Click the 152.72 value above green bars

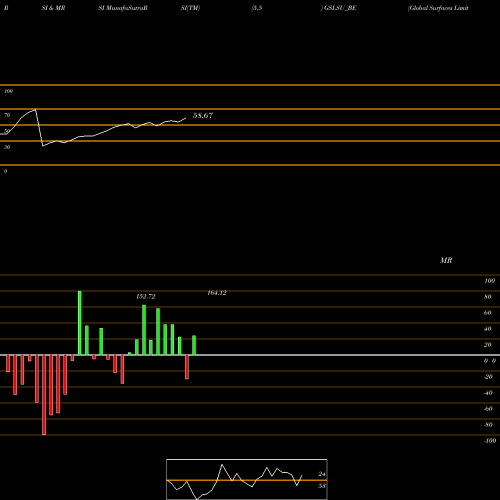coord(146,296)
